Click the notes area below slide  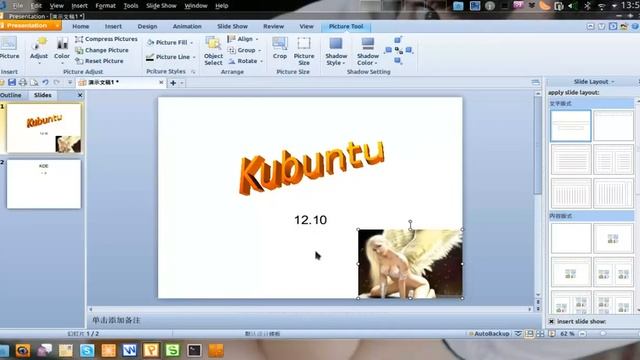click(314, 320)
